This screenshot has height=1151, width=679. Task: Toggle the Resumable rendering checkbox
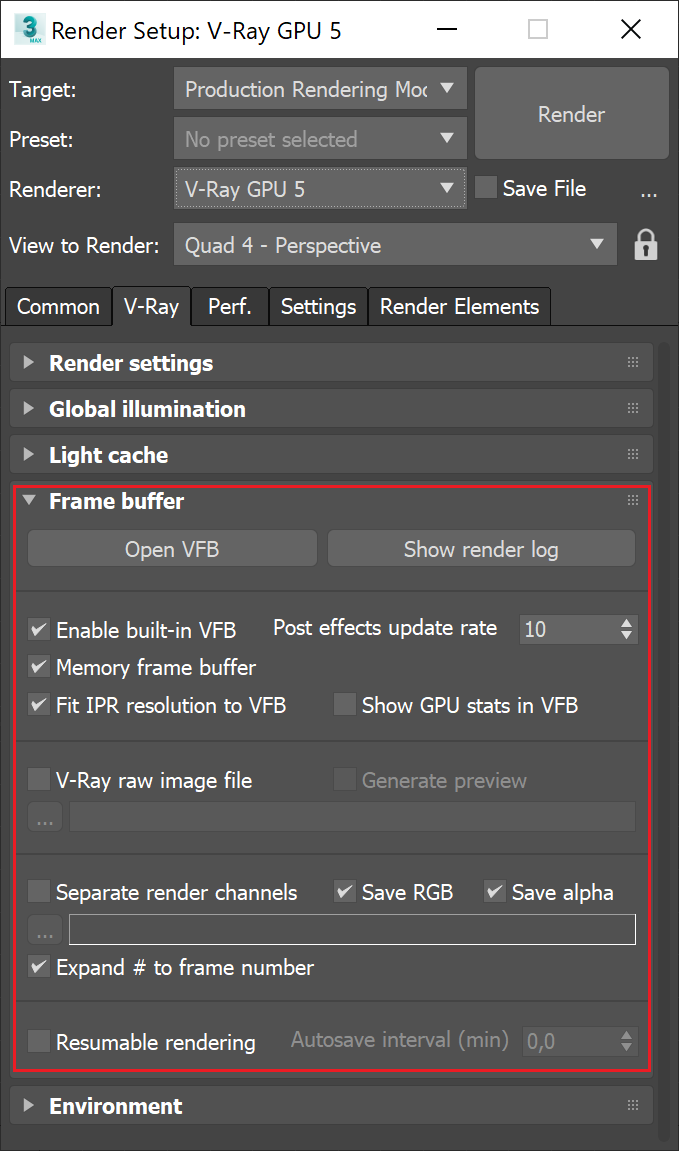pyautogui.click(x=40, y=1042)
